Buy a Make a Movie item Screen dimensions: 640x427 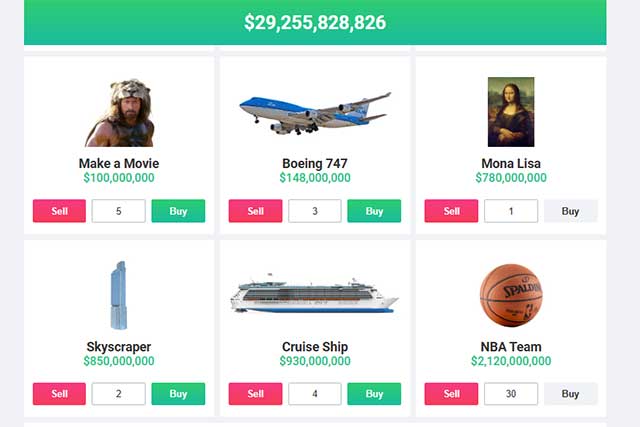(x=178, y=211)
